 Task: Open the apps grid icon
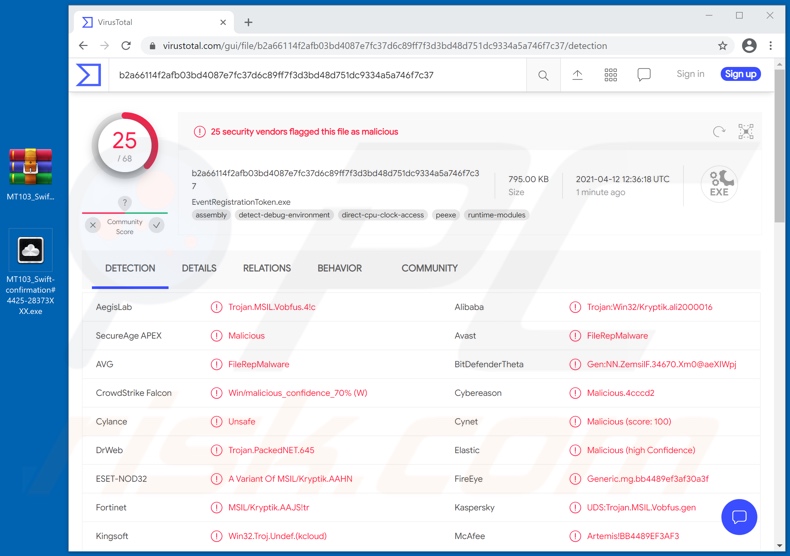(611, 75)
